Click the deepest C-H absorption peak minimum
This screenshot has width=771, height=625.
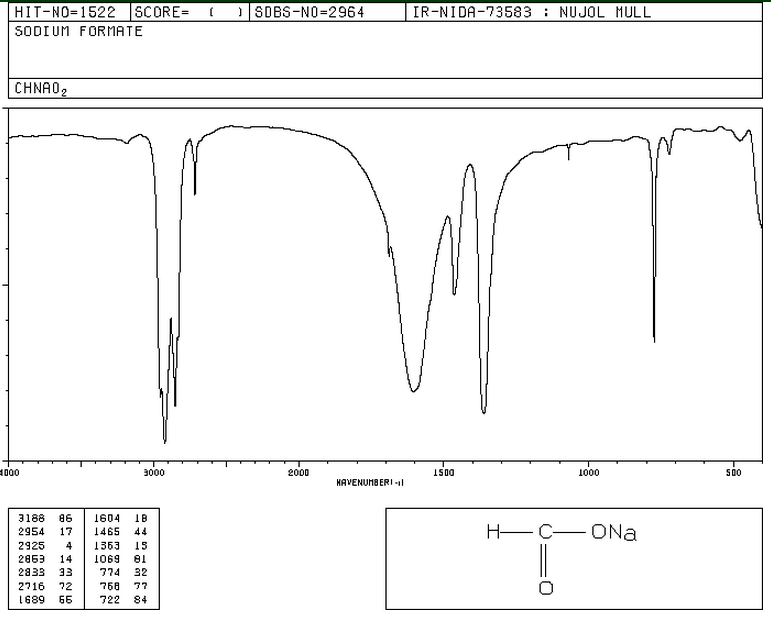[165, 442]
